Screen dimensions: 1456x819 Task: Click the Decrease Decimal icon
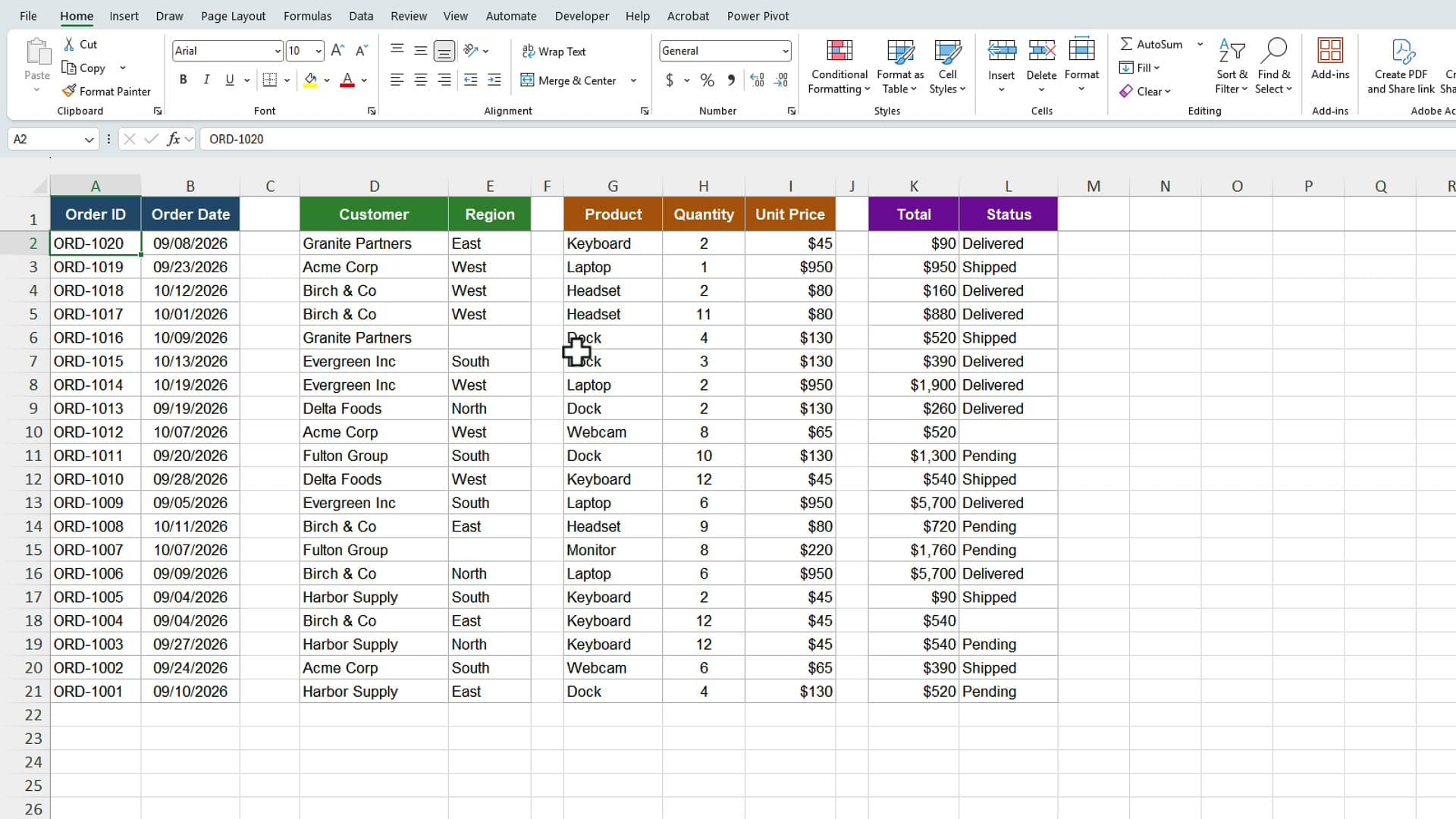point(781,80)
